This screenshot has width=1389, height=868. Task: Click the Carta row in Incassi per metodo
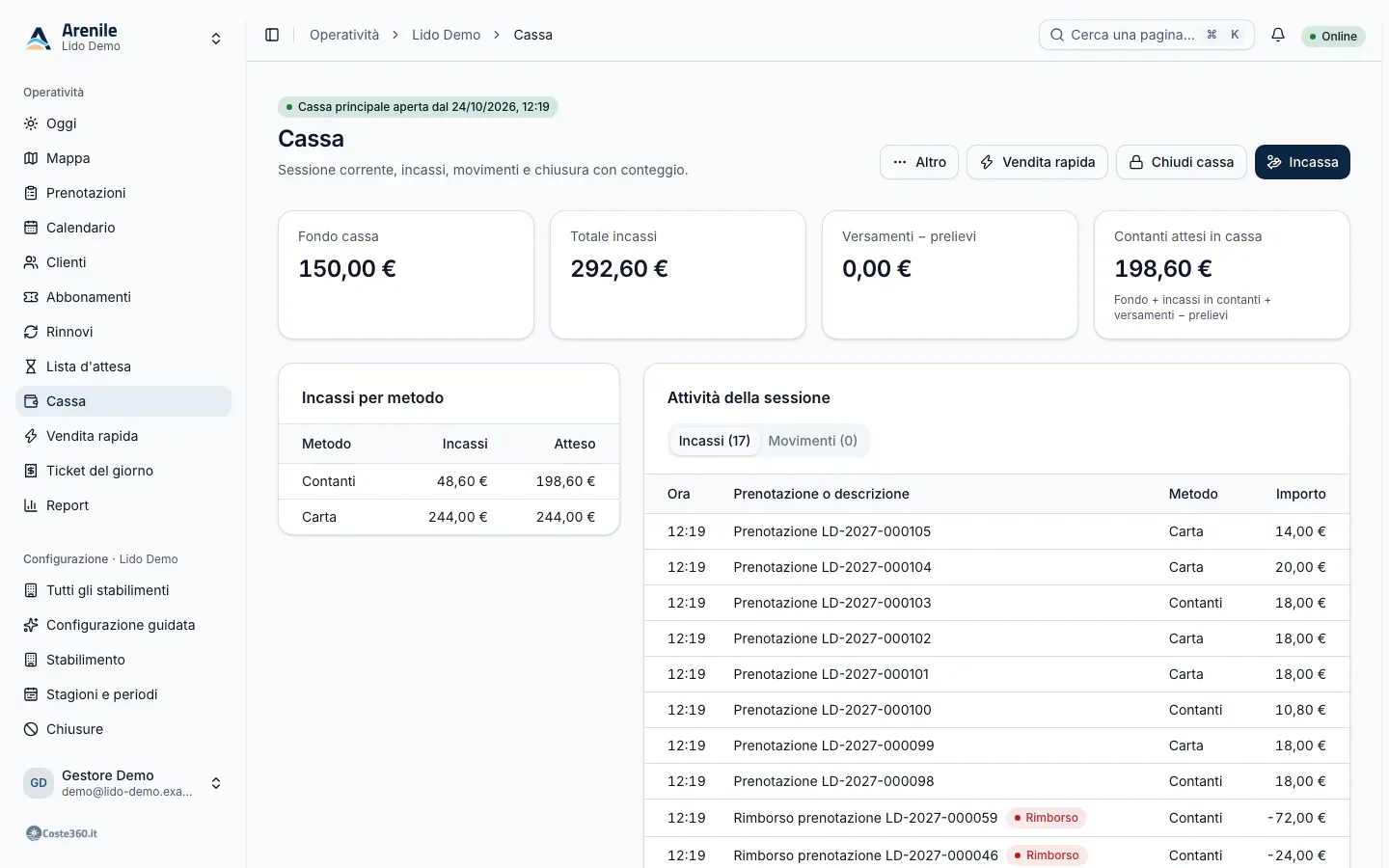pyautogui.click(x=449, y=517)
